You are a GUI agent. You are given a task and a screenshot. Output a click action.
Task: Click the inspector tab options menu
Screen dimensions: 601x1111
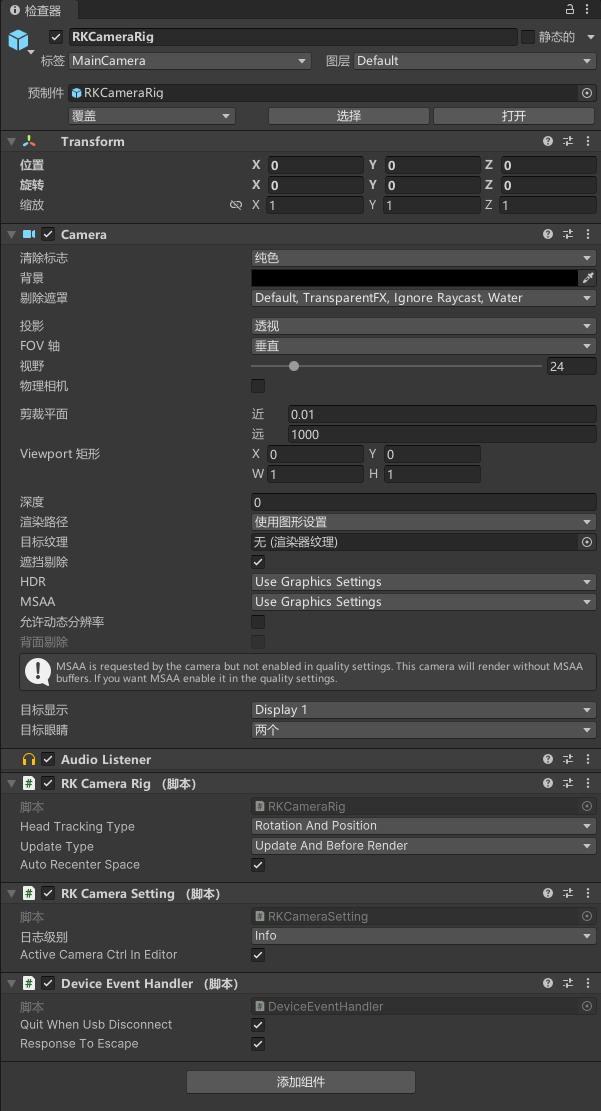588,9
